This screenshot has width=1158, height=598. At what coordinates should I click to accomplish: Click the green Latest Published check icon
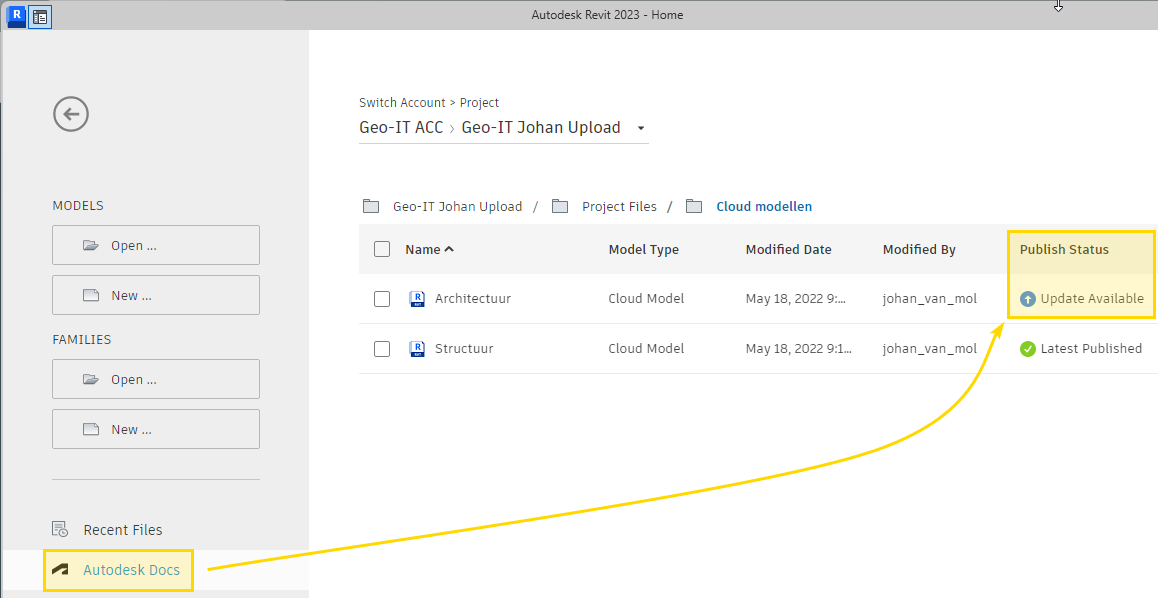pyautogui.click(x=1027, y=348)
